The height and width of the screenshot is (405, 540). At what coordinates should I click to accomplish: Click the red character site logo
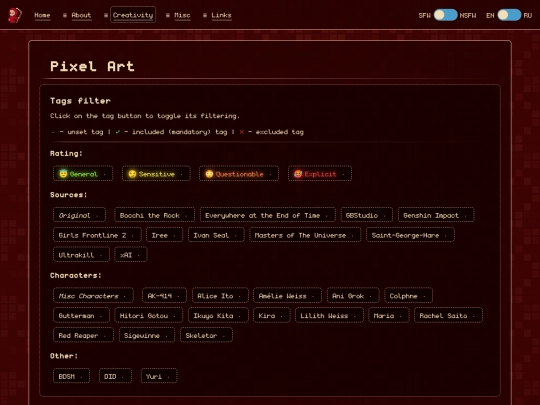tap(14, 15)
